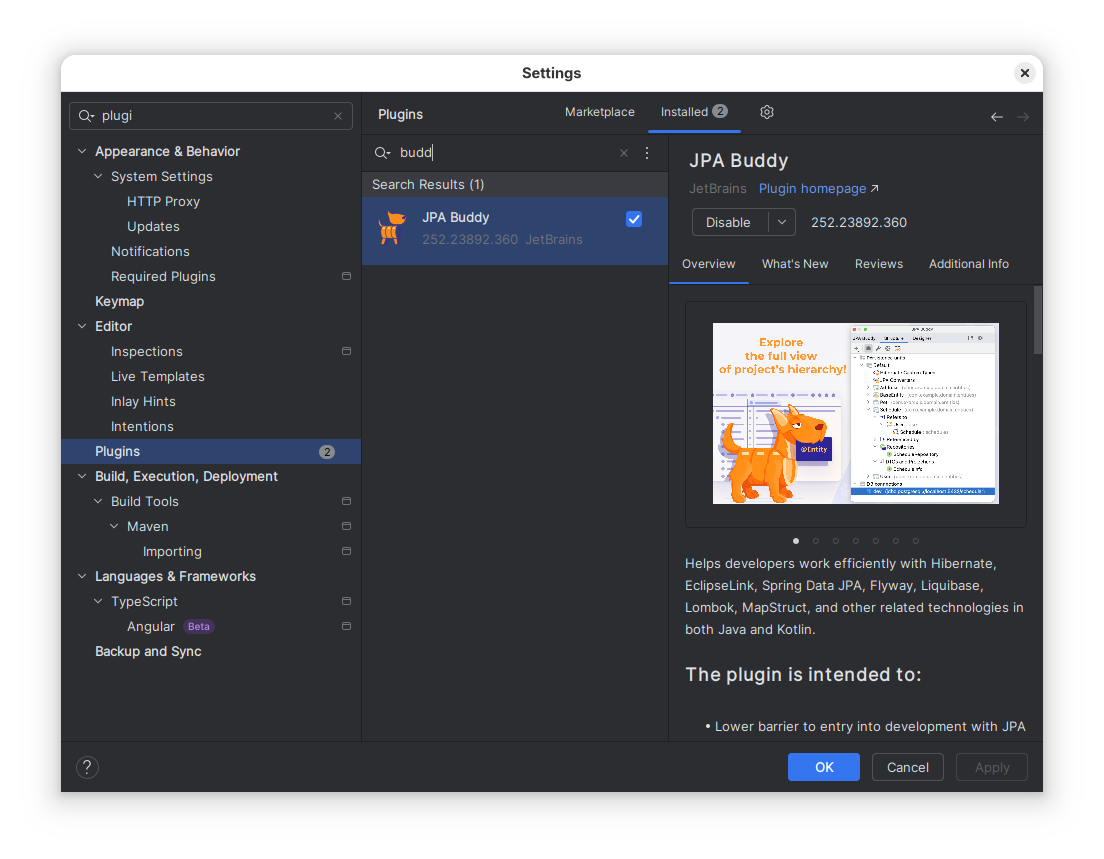Open the Reviews tab

tap(878, 264)
